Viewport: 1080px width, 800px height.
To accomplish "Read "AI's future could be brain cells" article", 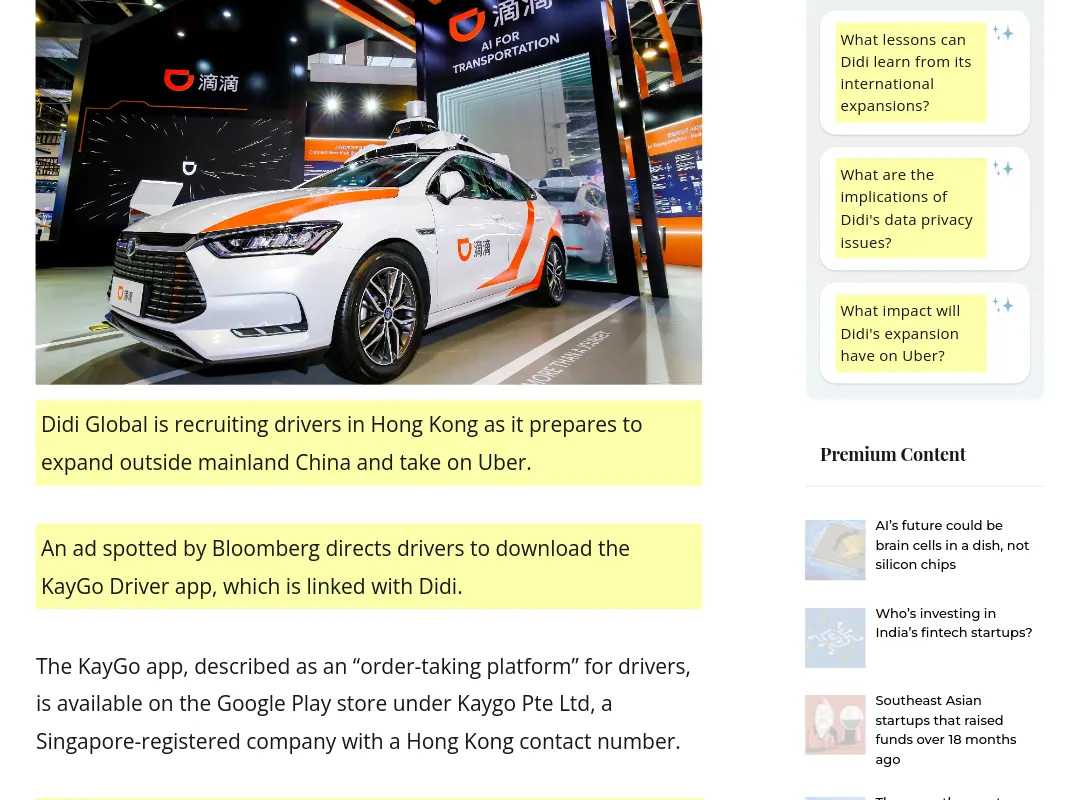I will [951, 545].
